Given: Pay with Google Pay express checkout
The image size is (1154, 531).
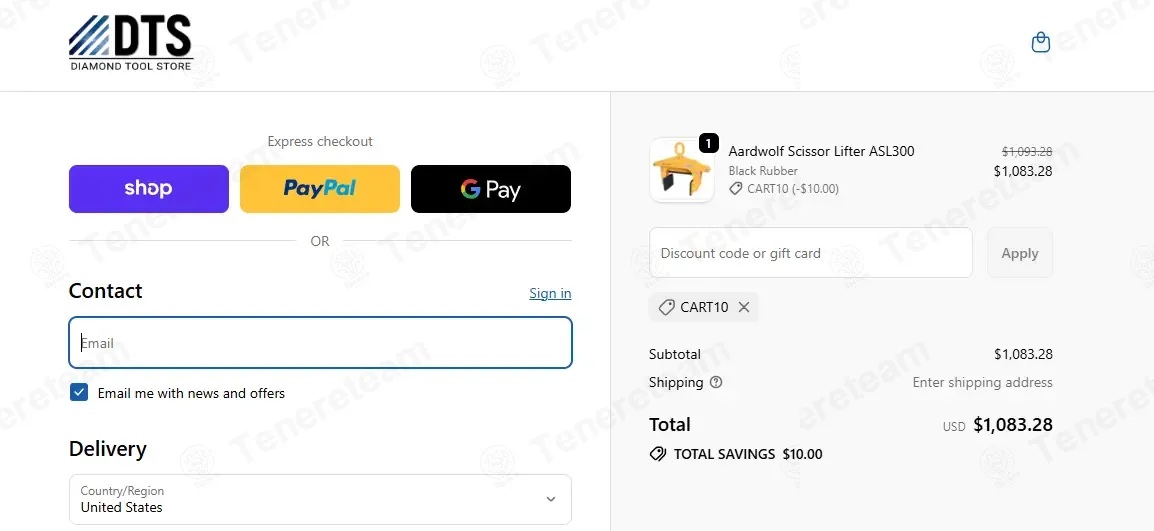Looking at the screenshot, I should tap(491, 189).
